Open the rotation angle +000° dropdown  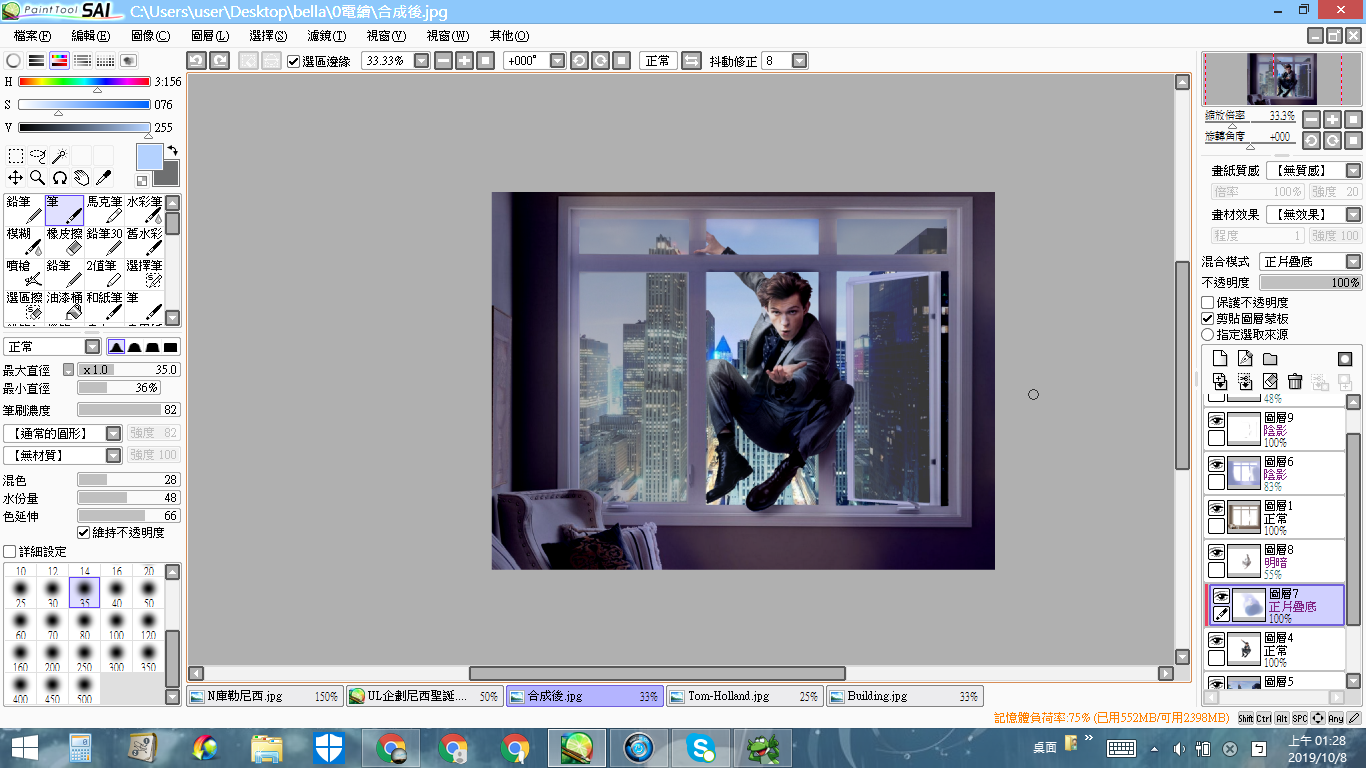click(x=558, y=61)
